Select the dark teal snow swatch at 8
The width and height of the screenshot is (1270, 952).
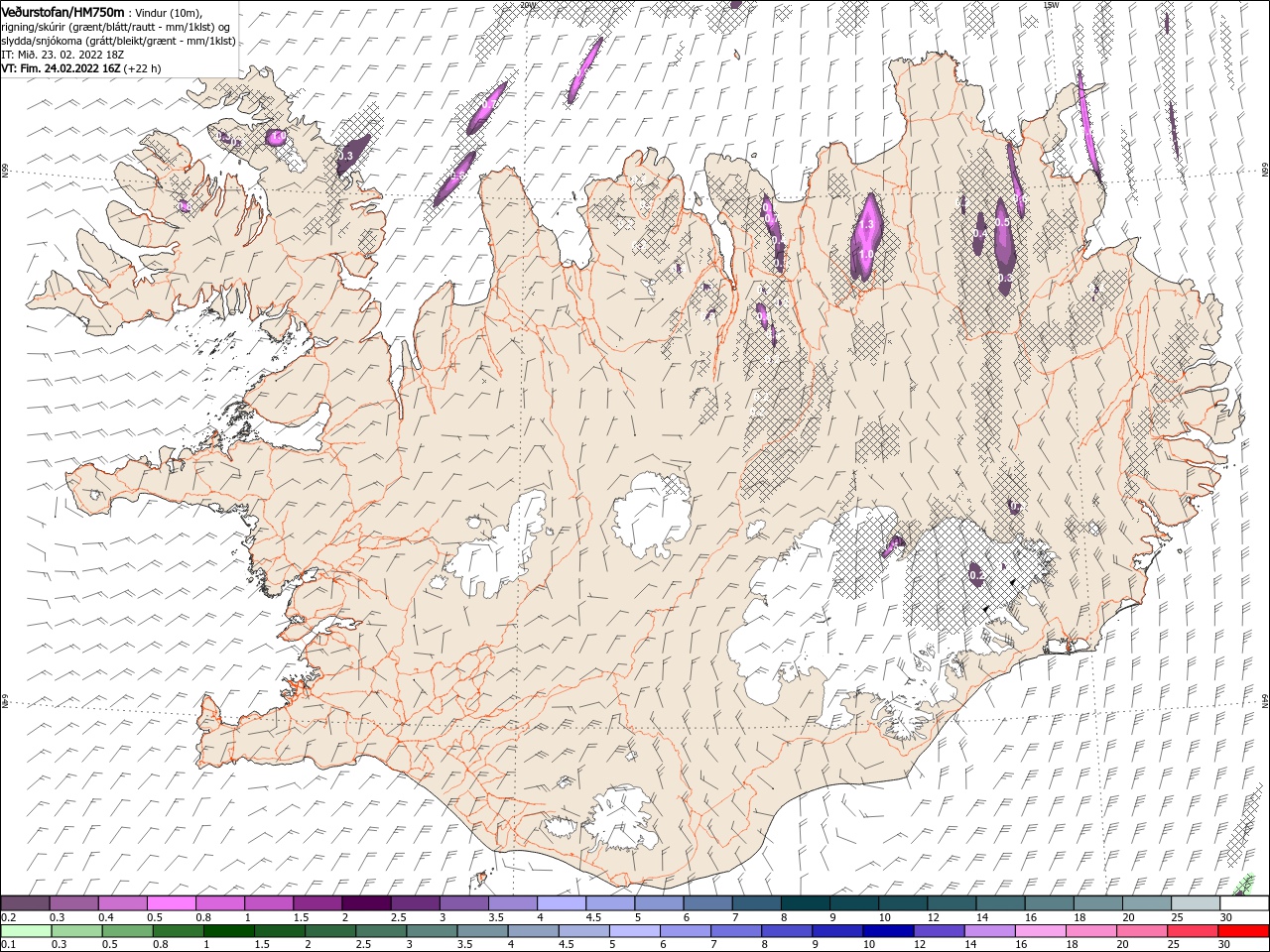(805, 902)
